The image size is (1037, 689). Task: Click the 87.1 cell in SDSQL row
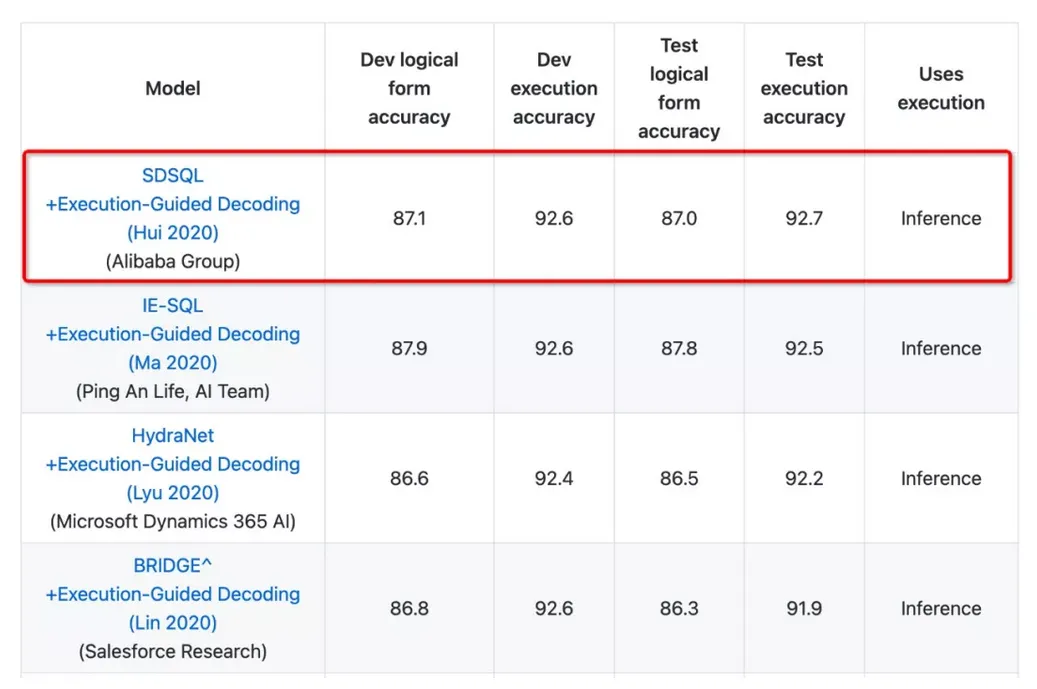(x=409, y=218)
